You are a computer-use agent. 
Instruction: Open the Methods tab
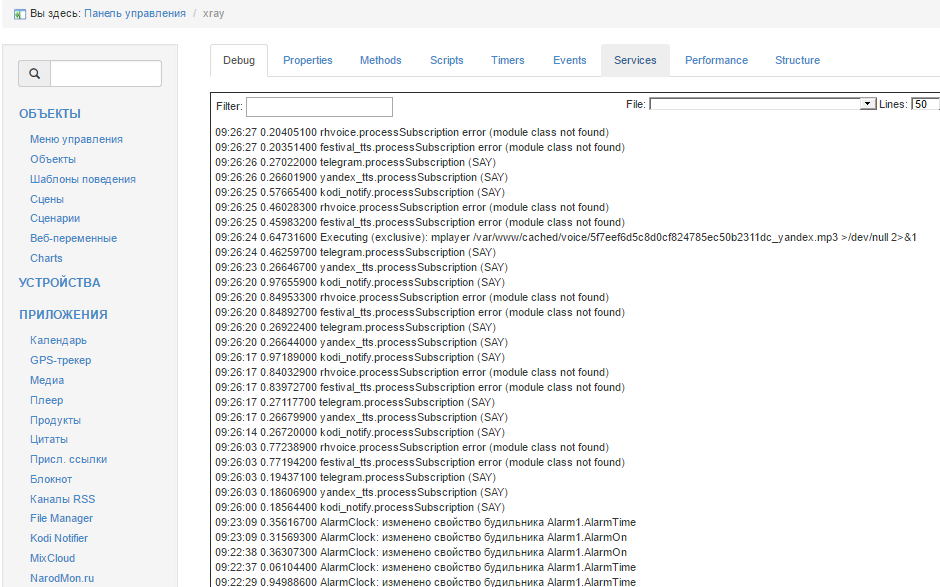[380, 60]
